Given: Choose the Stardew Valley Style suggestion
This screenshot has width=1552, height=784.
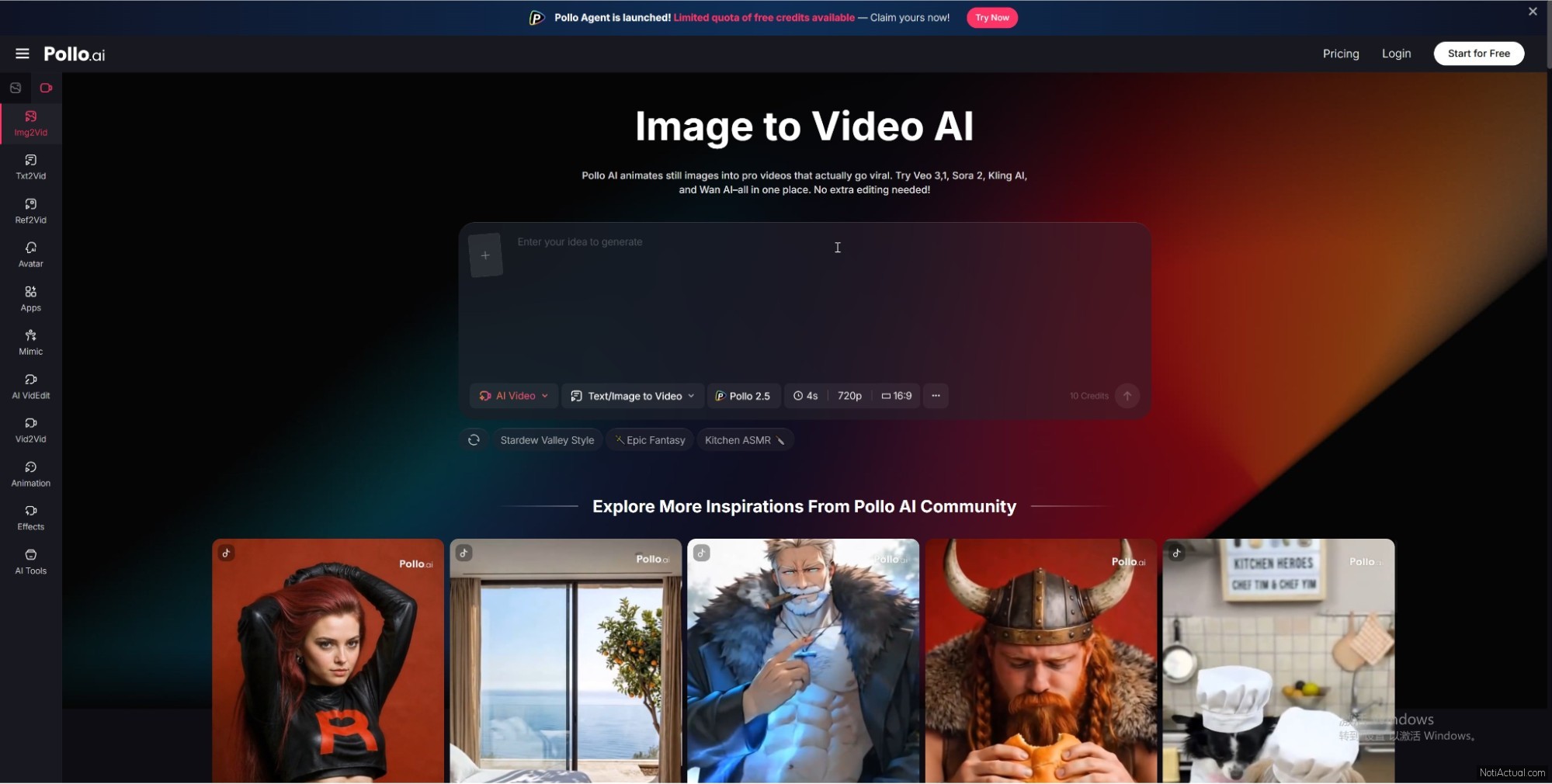Looking at the screenshot, I should click(547, 440).
